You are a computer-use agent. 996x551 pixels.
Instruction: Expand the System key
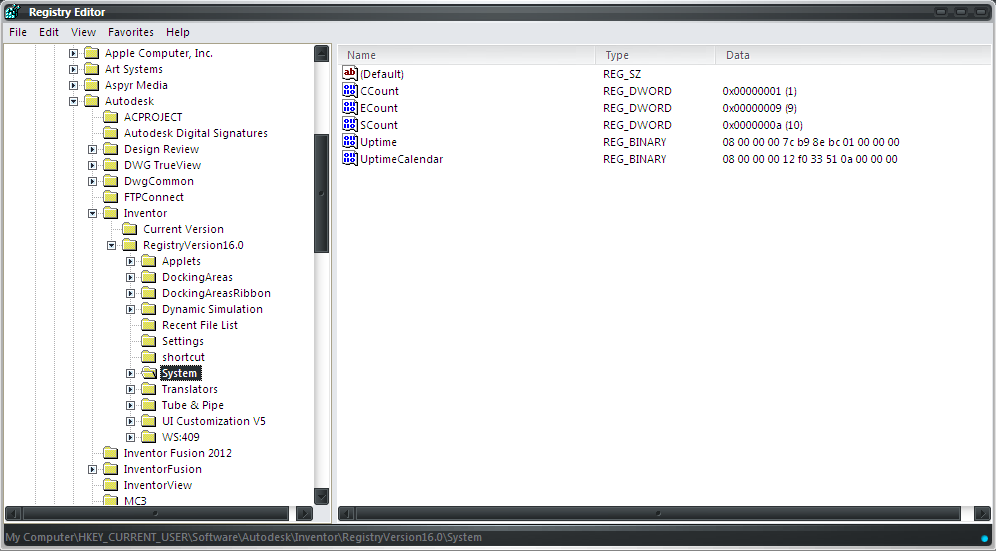tap(131, 373)
